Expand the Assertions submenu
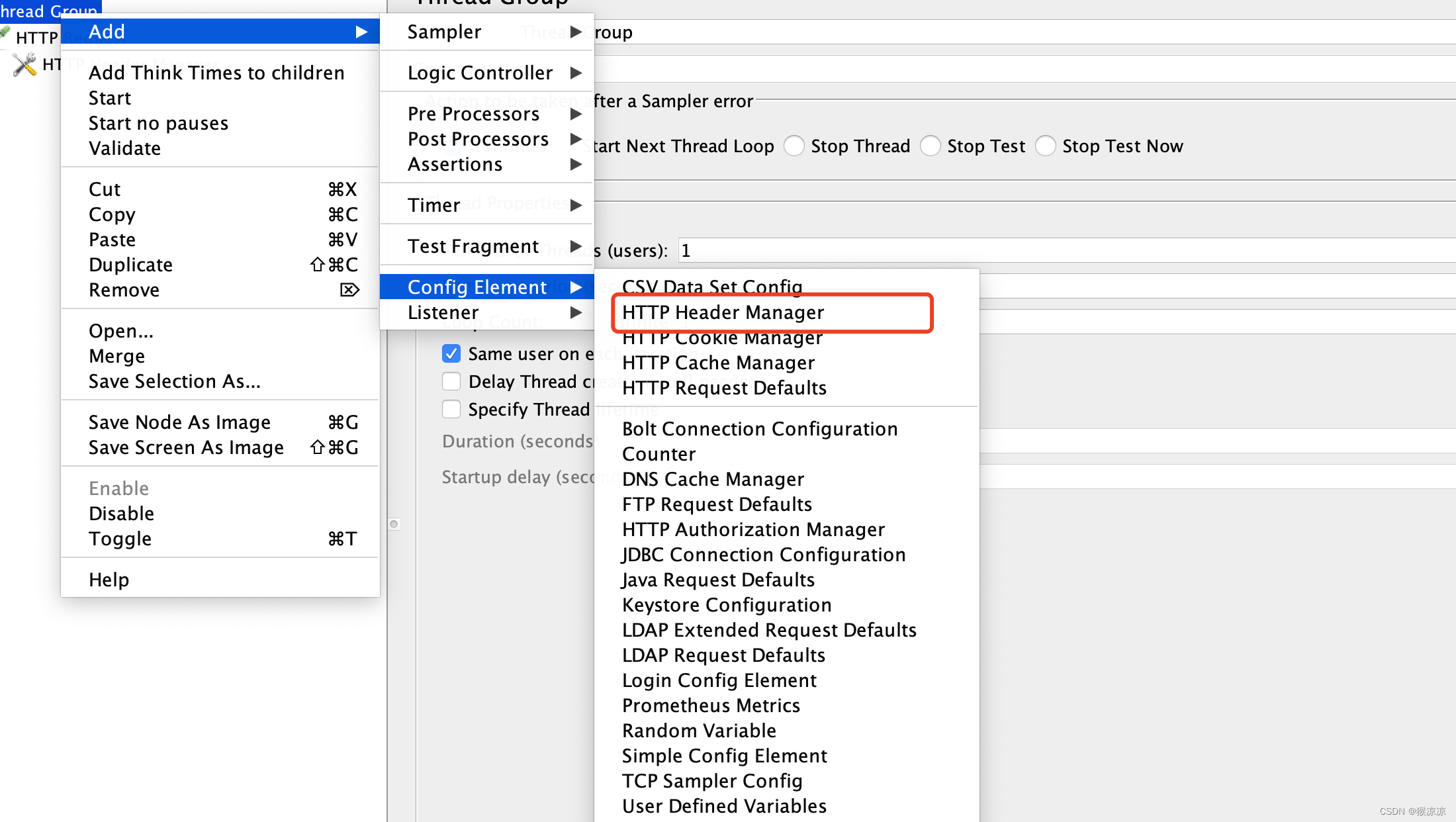1456x822 pixels. pos(487,164)
